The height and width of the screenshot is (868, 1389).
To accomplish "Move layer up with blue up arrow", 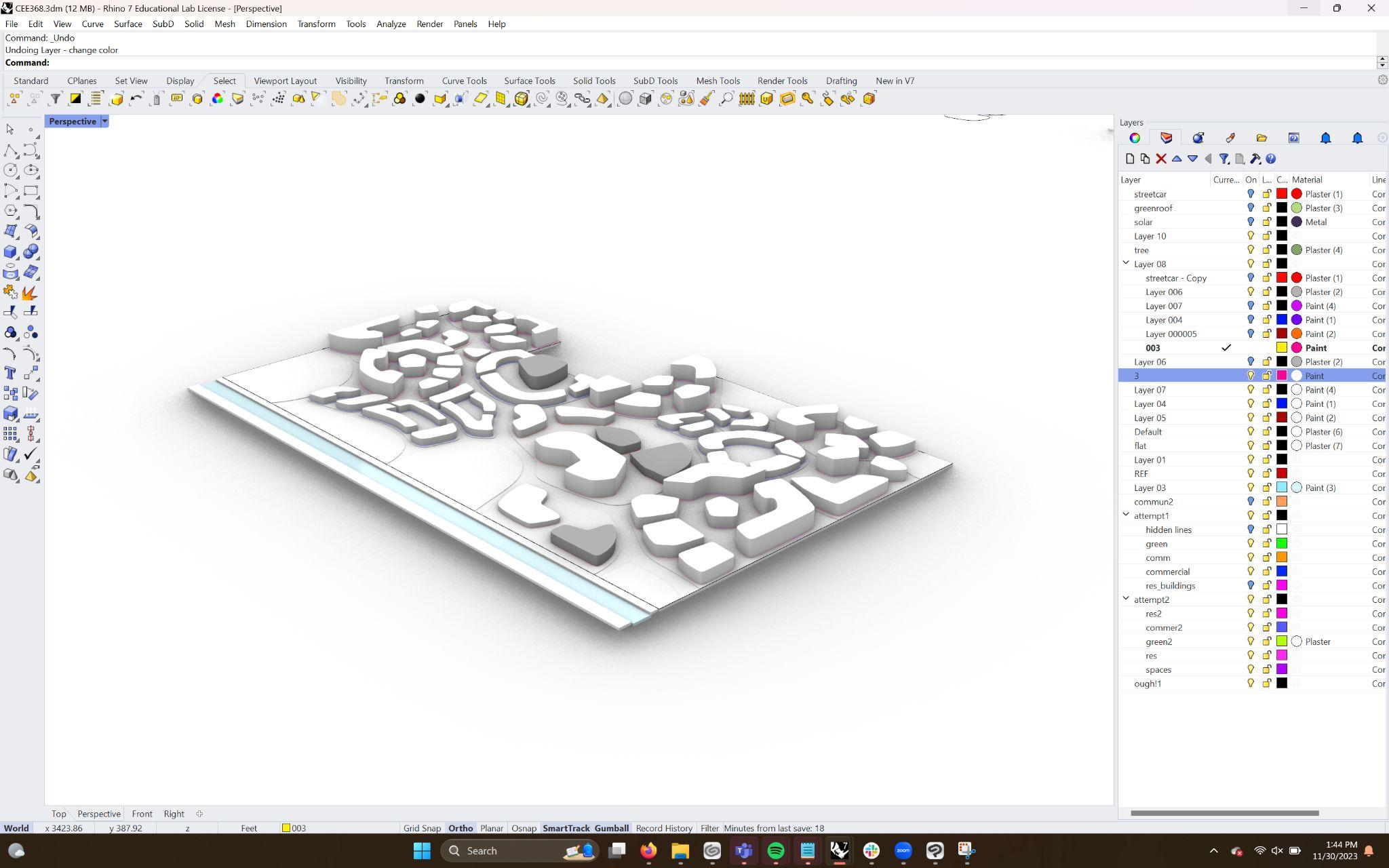I will point(1176,159).
